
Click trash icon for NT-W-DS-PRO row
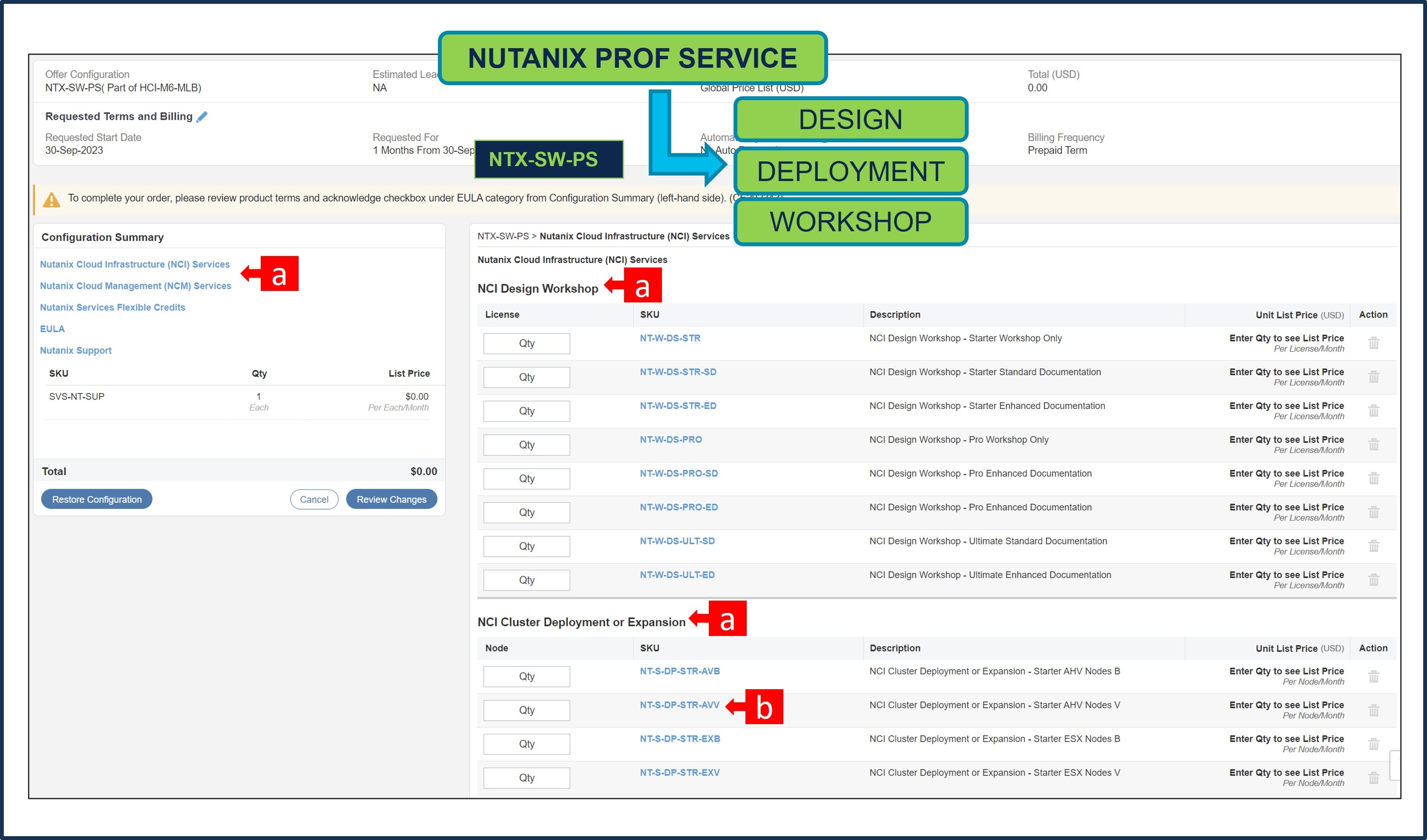click(x=1374, y=444)
